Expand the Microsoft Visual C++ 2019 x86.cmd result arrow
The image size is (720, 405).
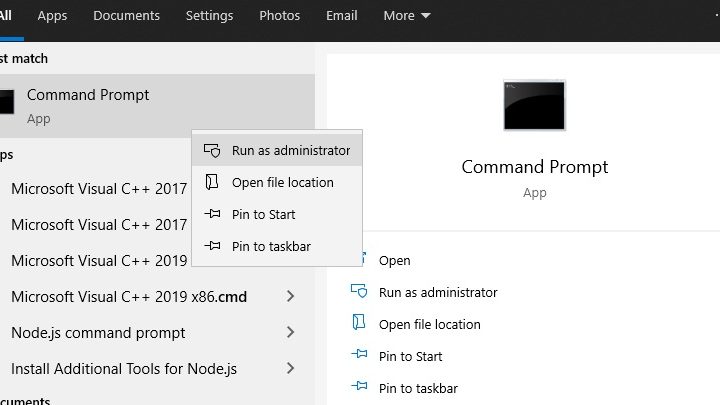pyautogui.click(x=290, y=296)
